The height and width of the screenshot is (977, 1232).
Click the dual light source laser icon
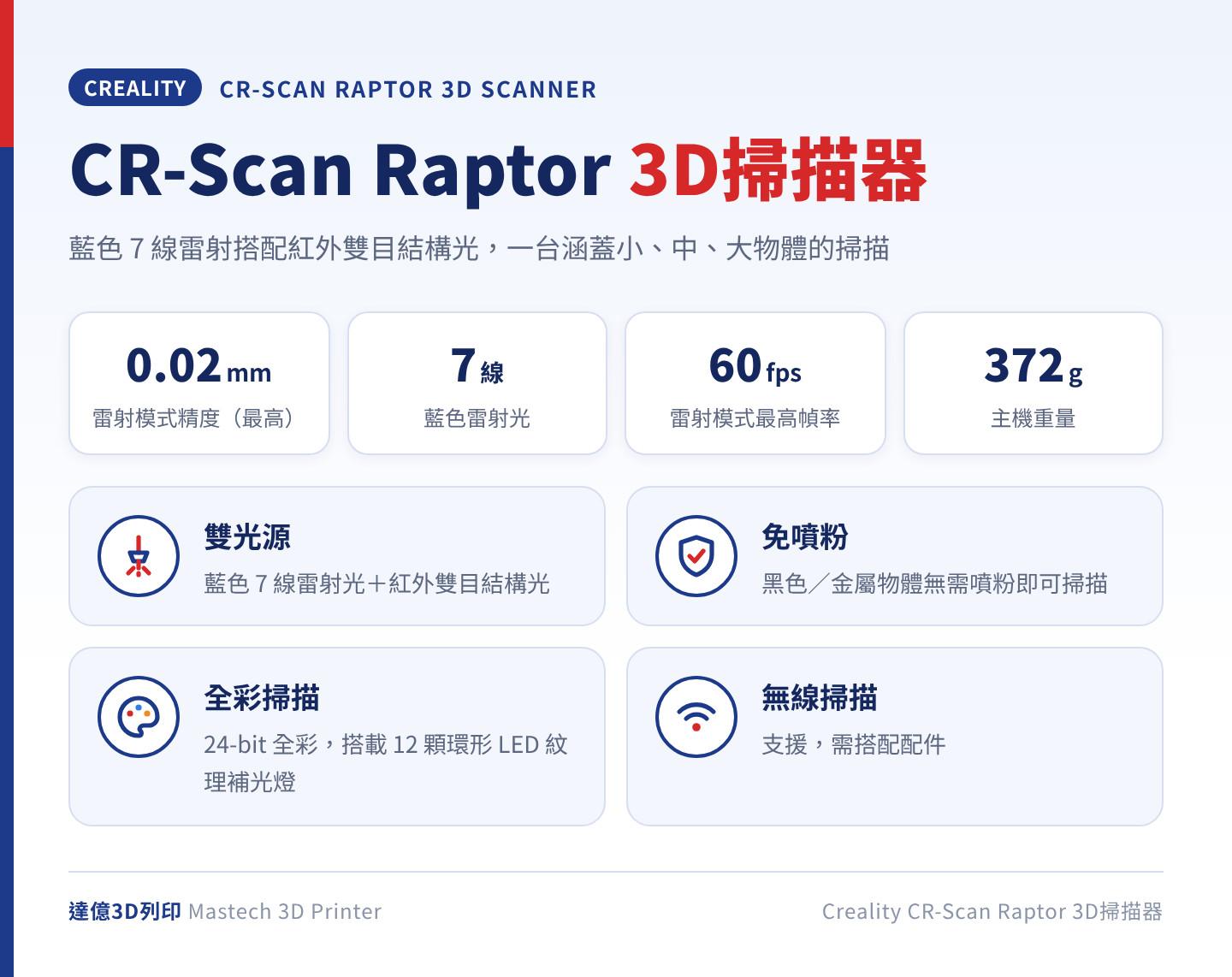[139, 556]
